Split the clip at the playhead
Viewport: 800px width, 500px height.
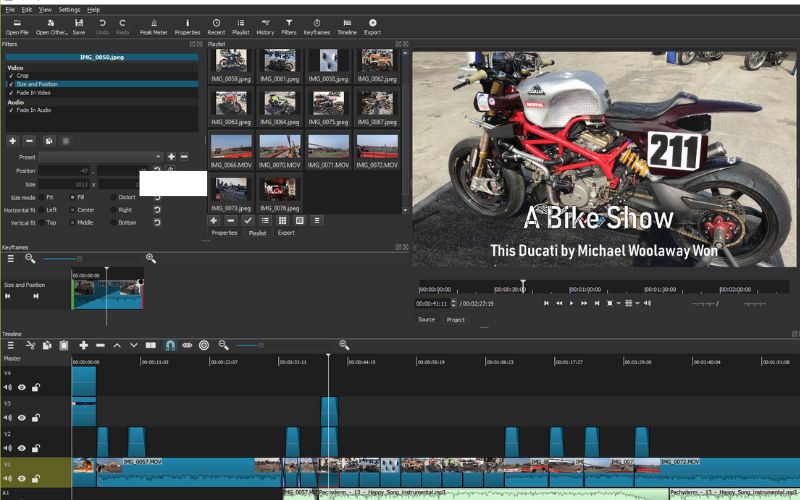151,345
